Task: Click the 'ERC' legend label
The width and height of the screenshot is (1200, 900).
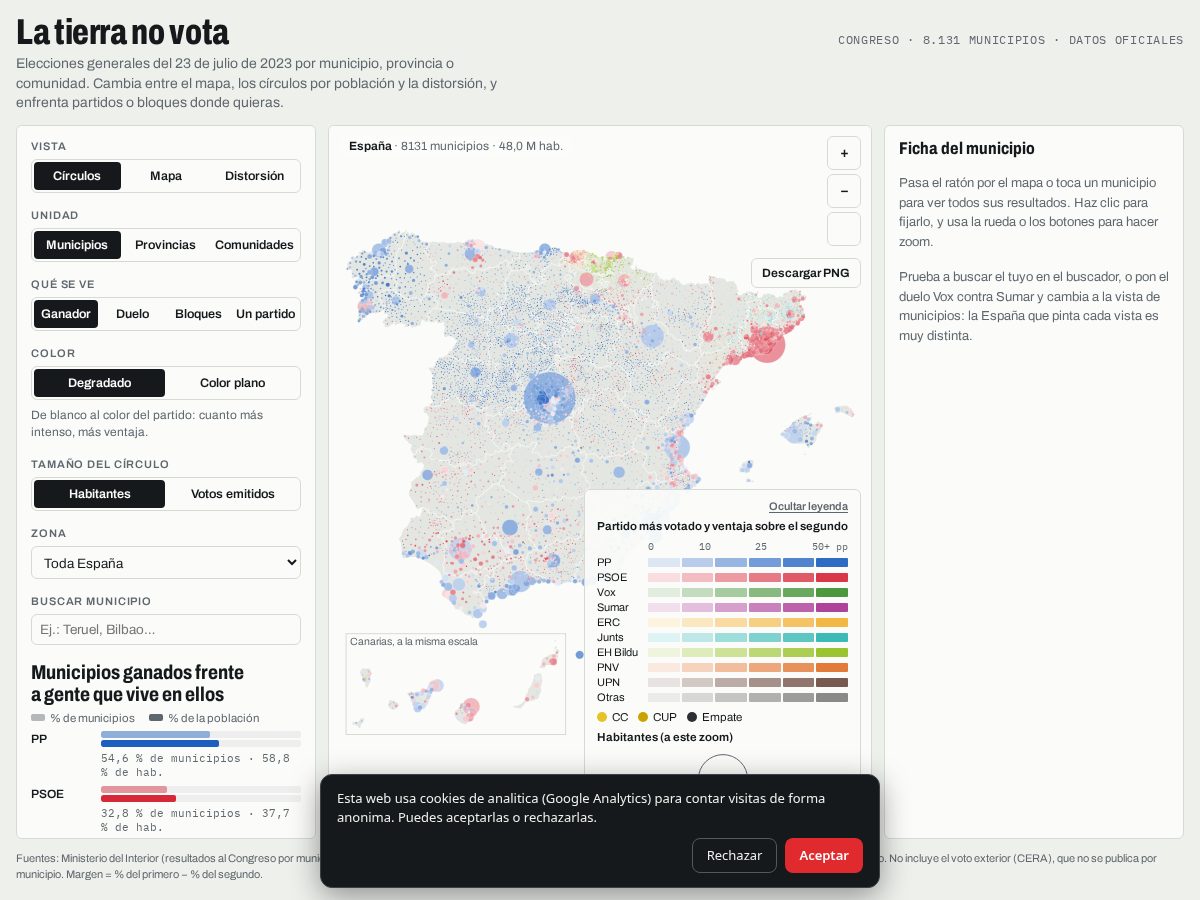Action: pyautogui.click(x=608, y=622)
